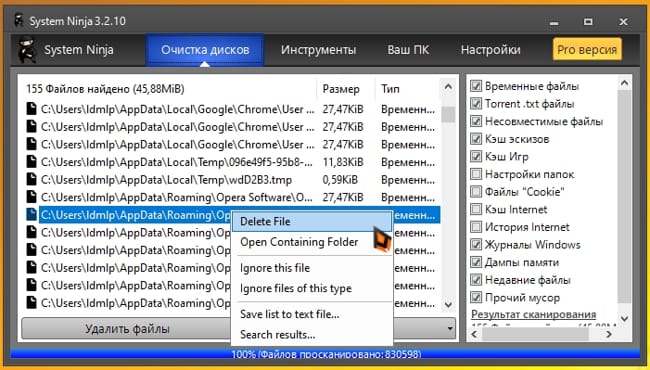
Task: Click file icon of Opera Software row
Action: pyautogui.click(x=32, y=197)
